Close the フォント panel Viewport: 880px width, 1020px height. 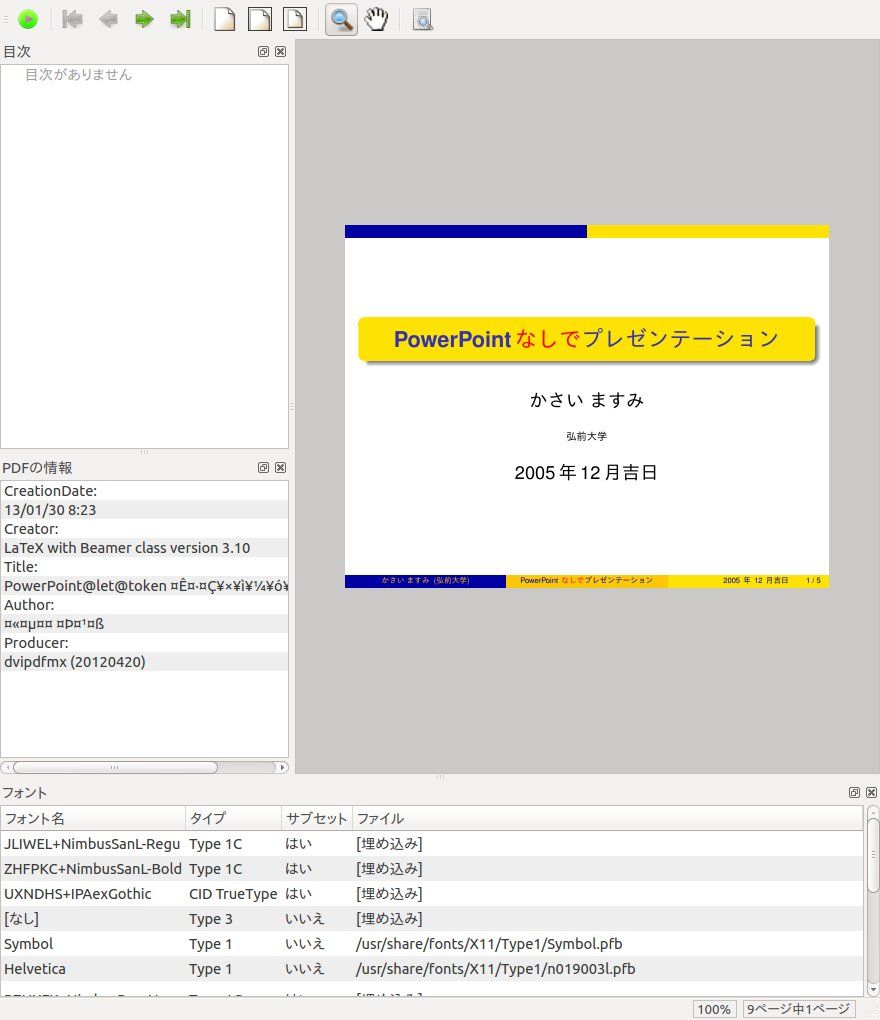[871, 791]
